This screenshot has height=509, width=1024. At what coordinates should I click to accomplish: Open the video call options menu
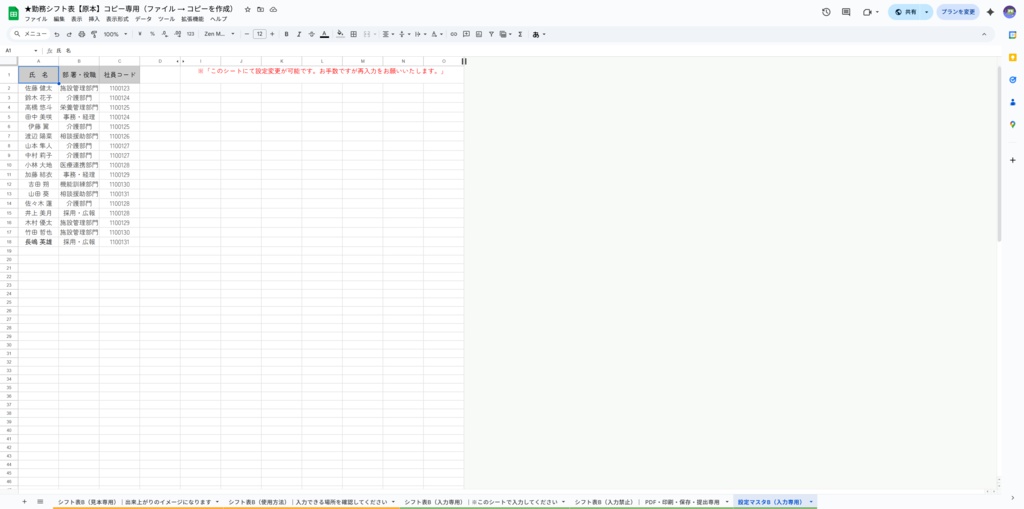(x=877, y=12)
